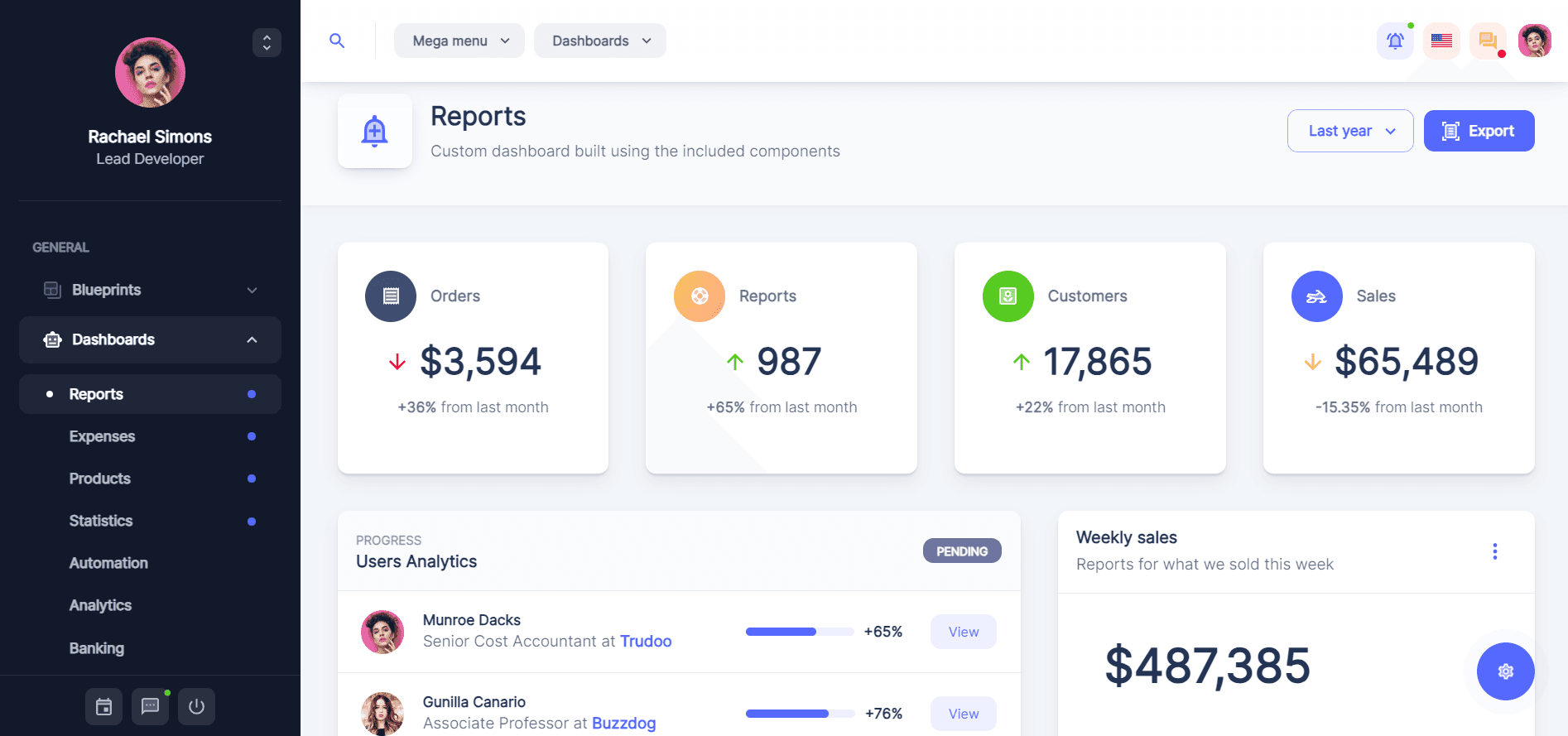Screen dimensions: 1568x736
Task: Open the chat messages icon in header
Action: (1488, 41)
